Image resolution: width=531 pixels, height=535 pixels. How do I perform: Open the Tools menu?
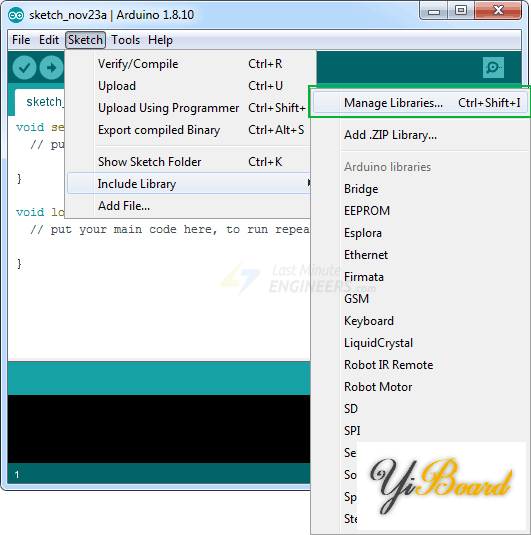(x=126, y=40)
